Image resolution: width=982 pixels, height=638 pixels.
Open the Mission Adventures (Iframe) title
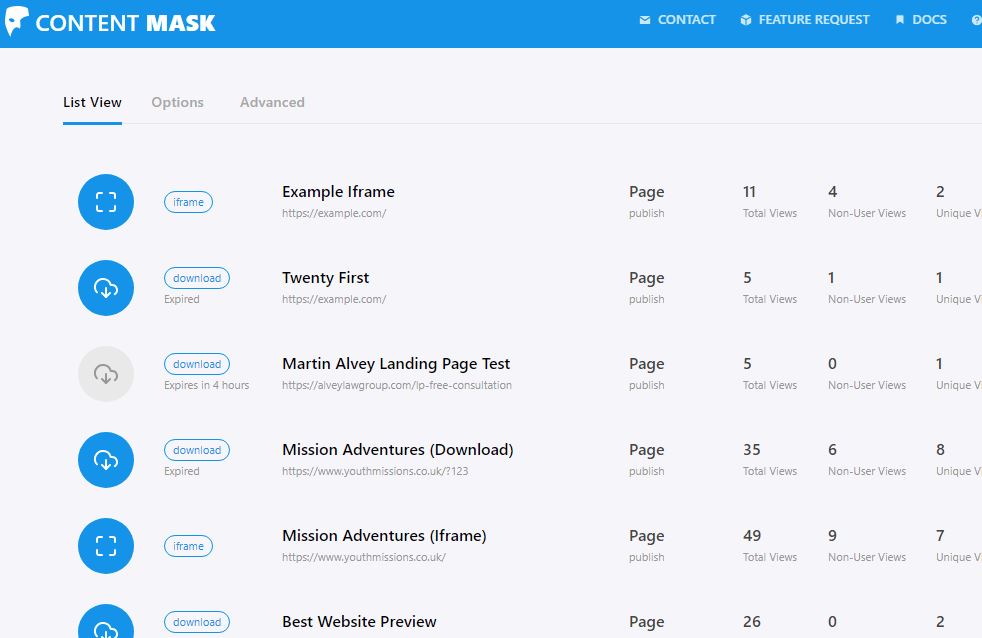pyautogui.click(x=384, y=536)
